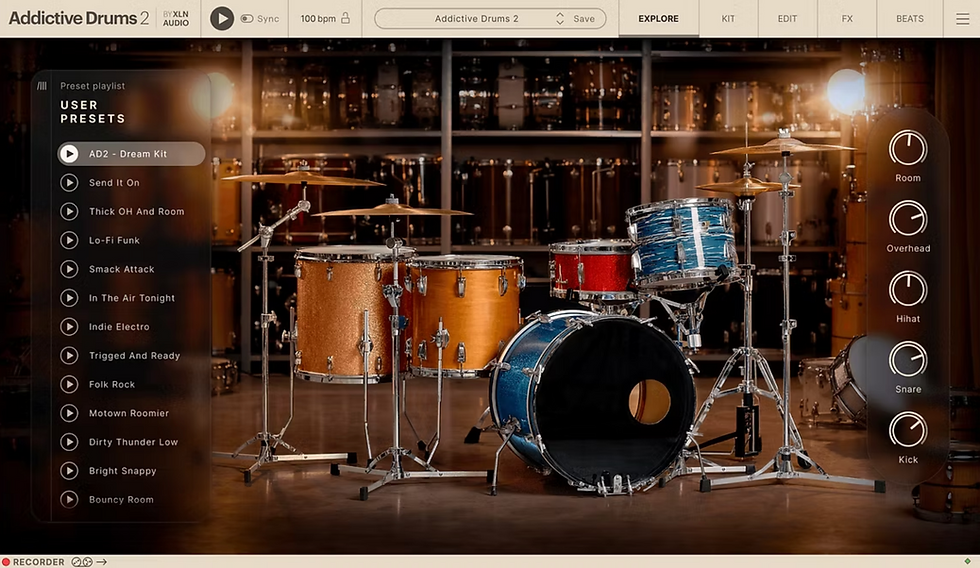This screenshot has height=568, width=980.
Task: Preview the Bouncy Room preset
Action: [x=69, y=499]
